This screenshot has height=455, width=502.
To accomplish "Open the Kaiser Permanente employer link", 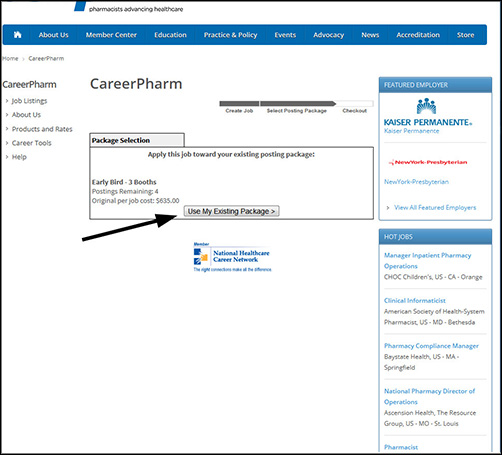I will pyautogui.click(x=411, y=131).
